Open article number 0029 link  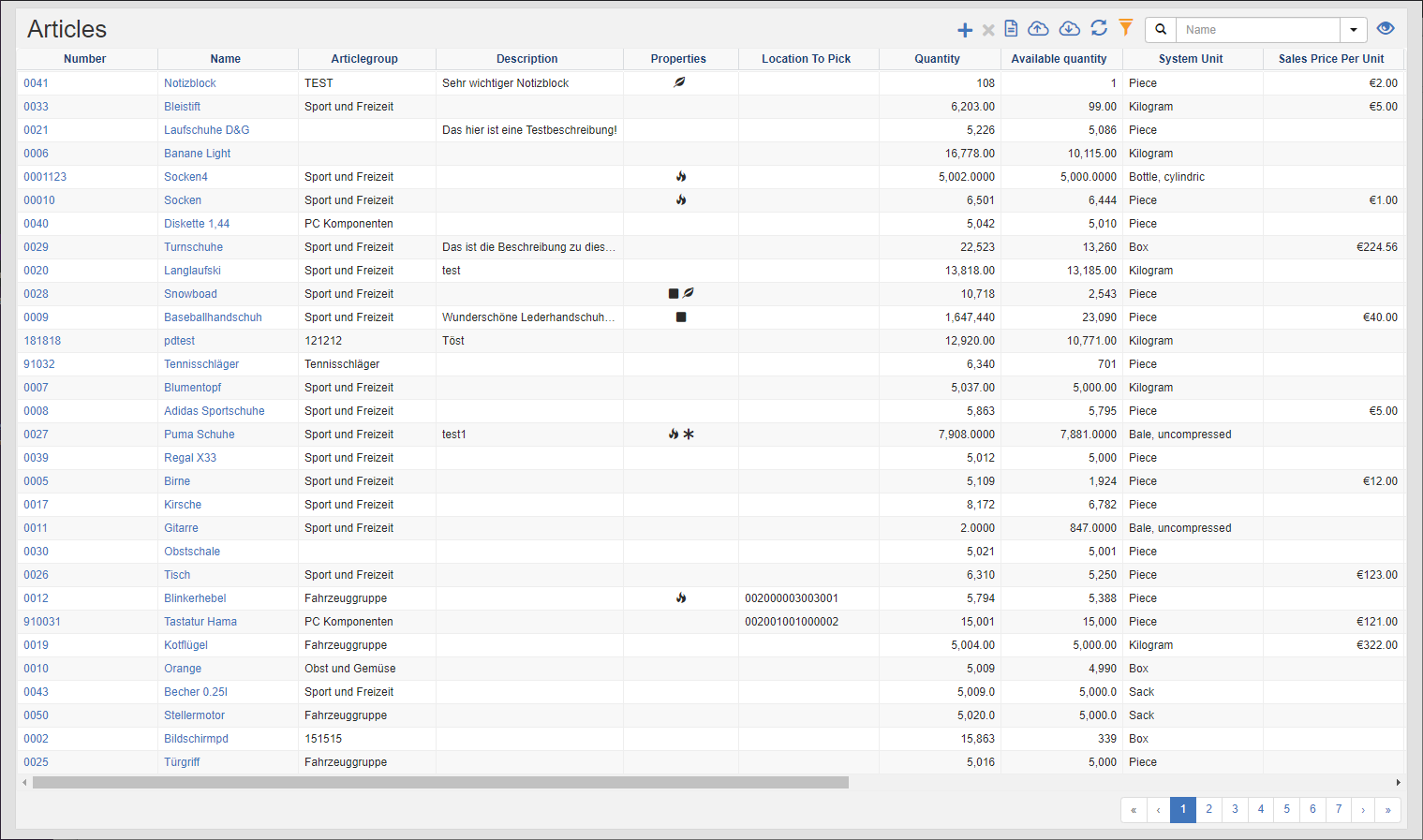click(x=37, y=247)
